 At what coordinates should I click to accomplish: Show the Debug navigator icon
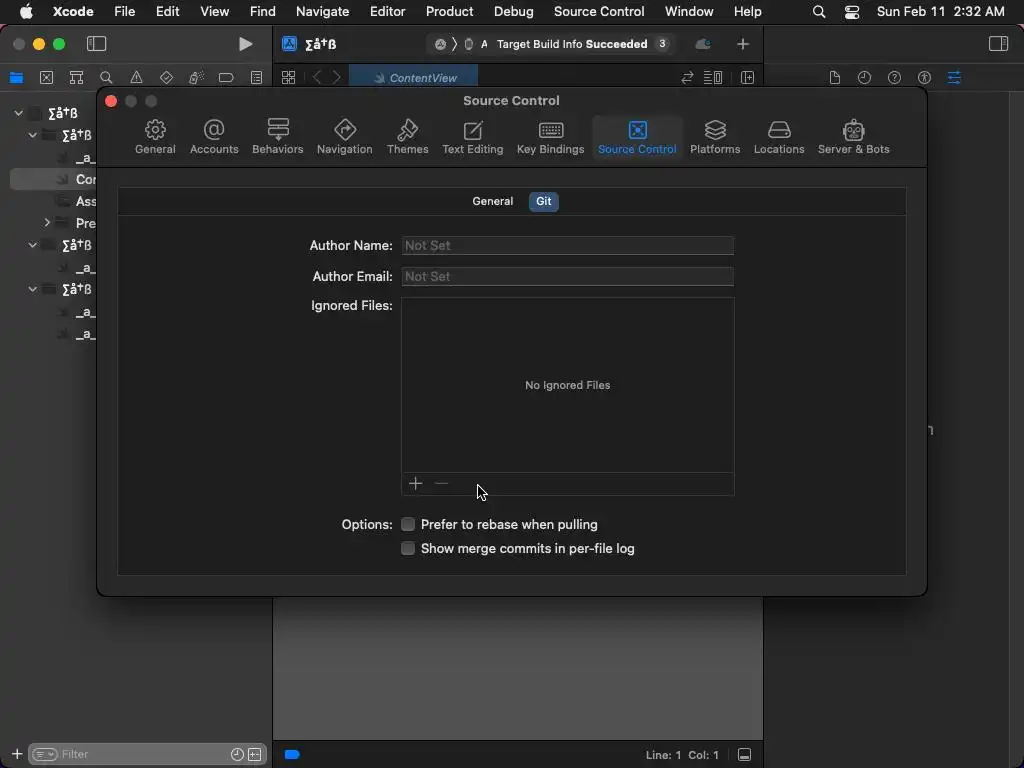coord(196,78)
